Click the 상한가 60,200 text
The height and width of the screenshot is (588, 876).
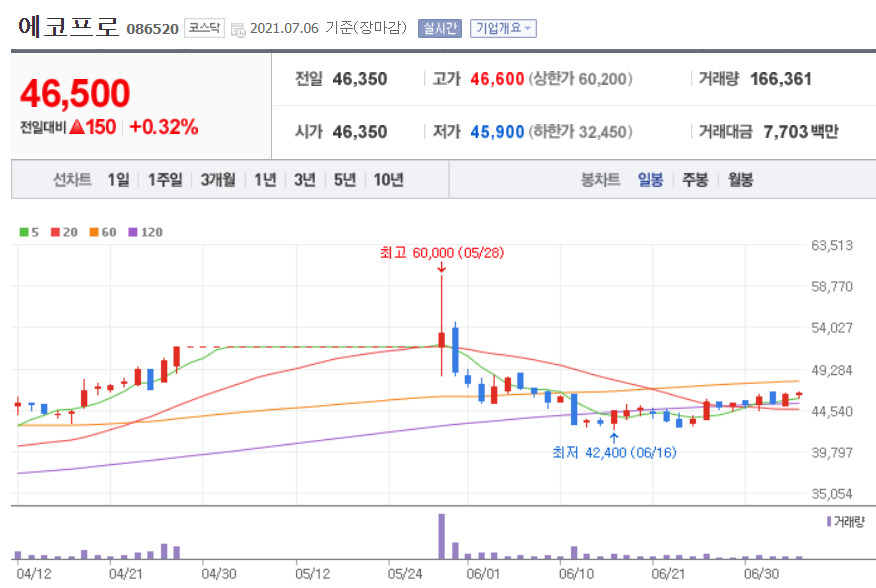580,79
